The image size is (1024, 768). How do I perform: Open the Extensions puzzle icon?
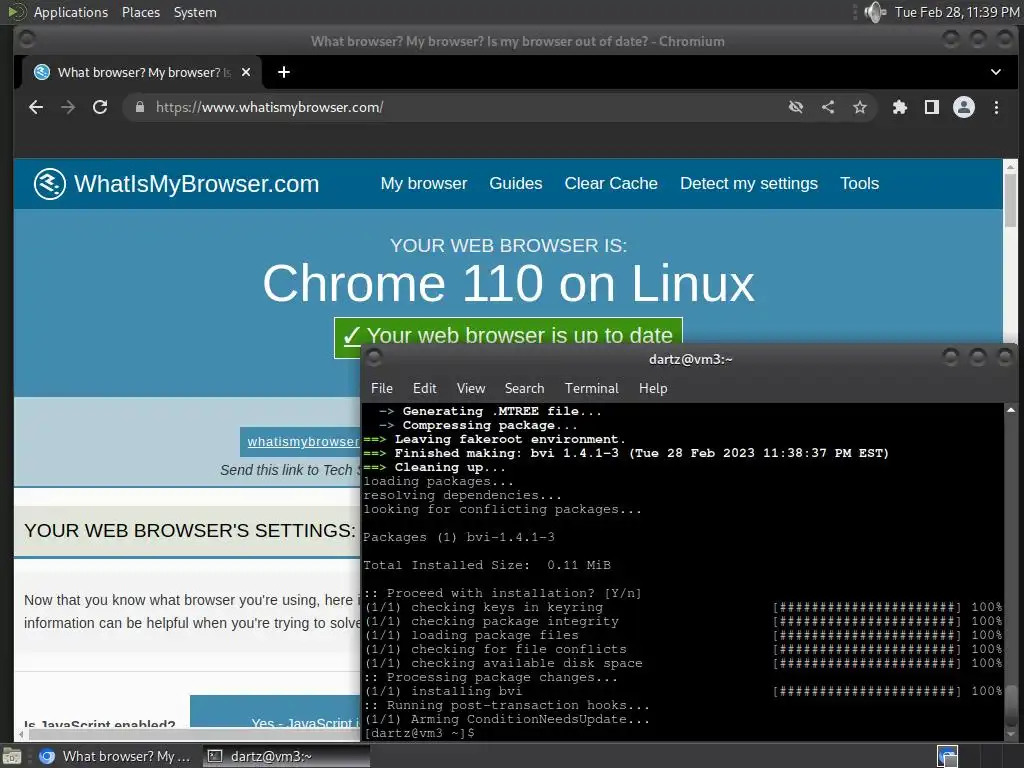point(900,107)
